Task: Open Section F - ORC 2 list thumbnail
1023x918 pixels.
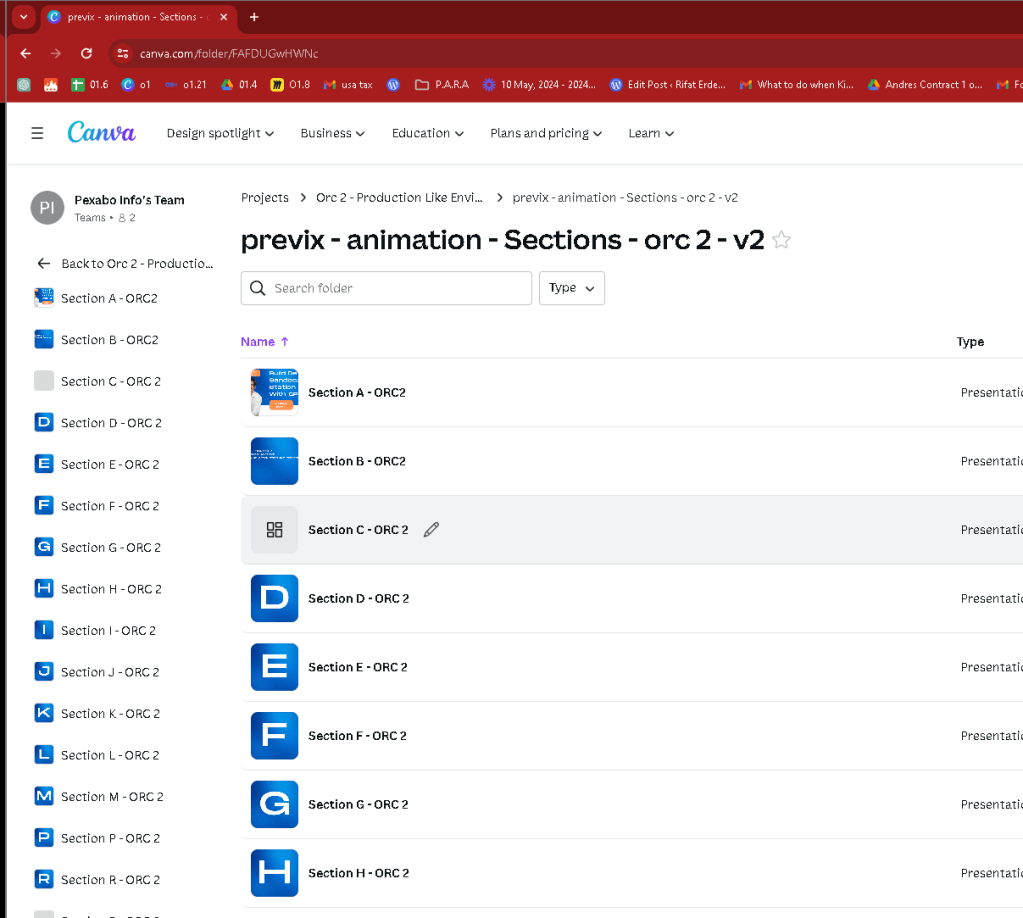Action: point(275,735)
